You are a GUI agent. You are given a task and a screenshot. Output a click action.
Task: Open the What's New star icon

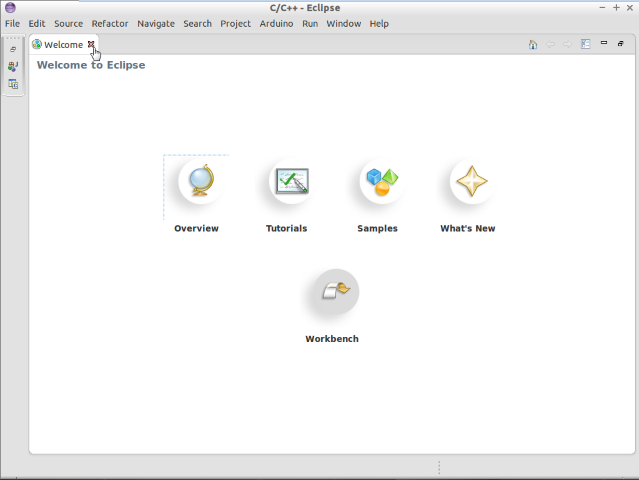tap(472, 181)
